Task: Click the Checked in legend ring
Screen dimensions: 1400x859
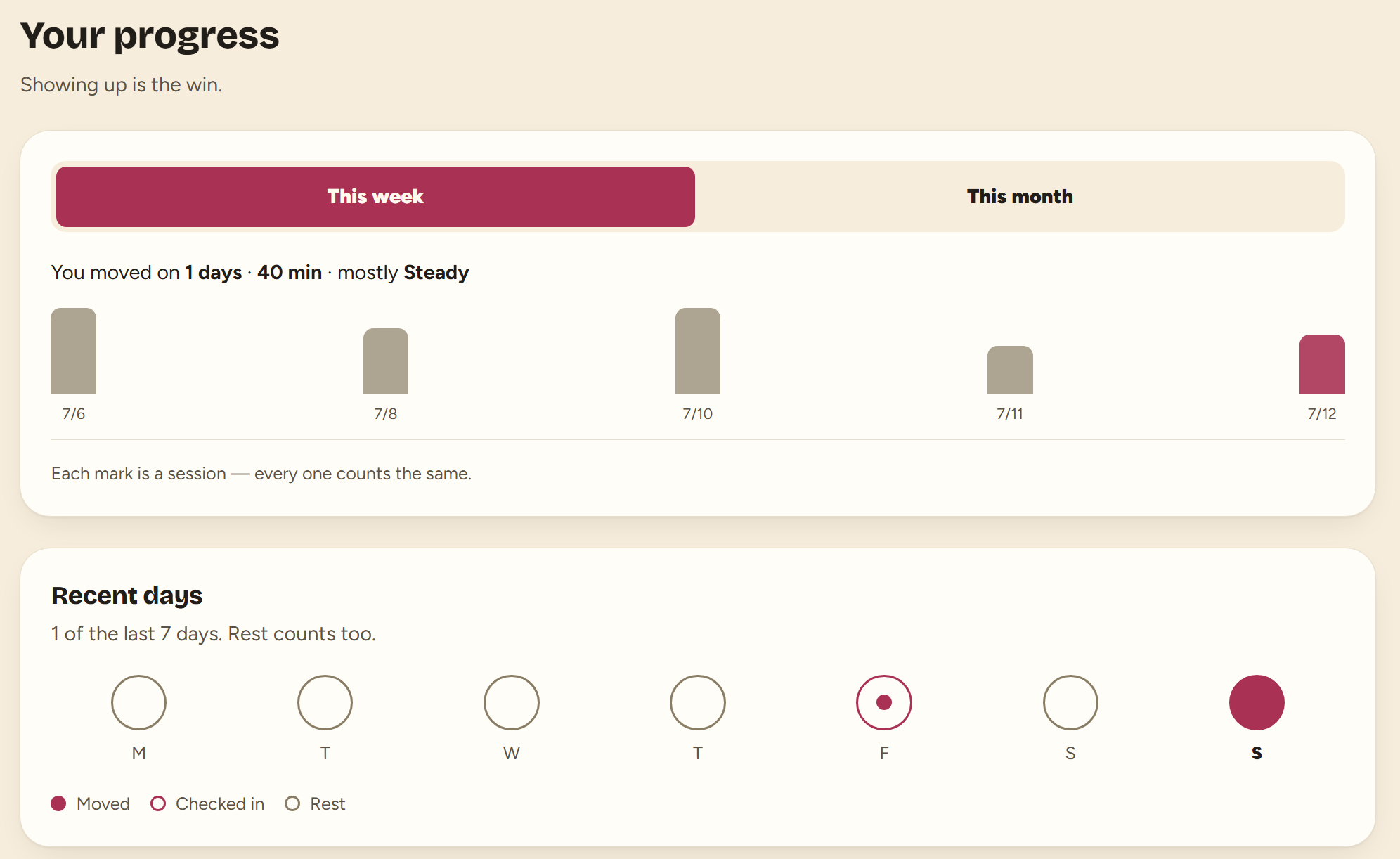Action: tap(158, 803)
